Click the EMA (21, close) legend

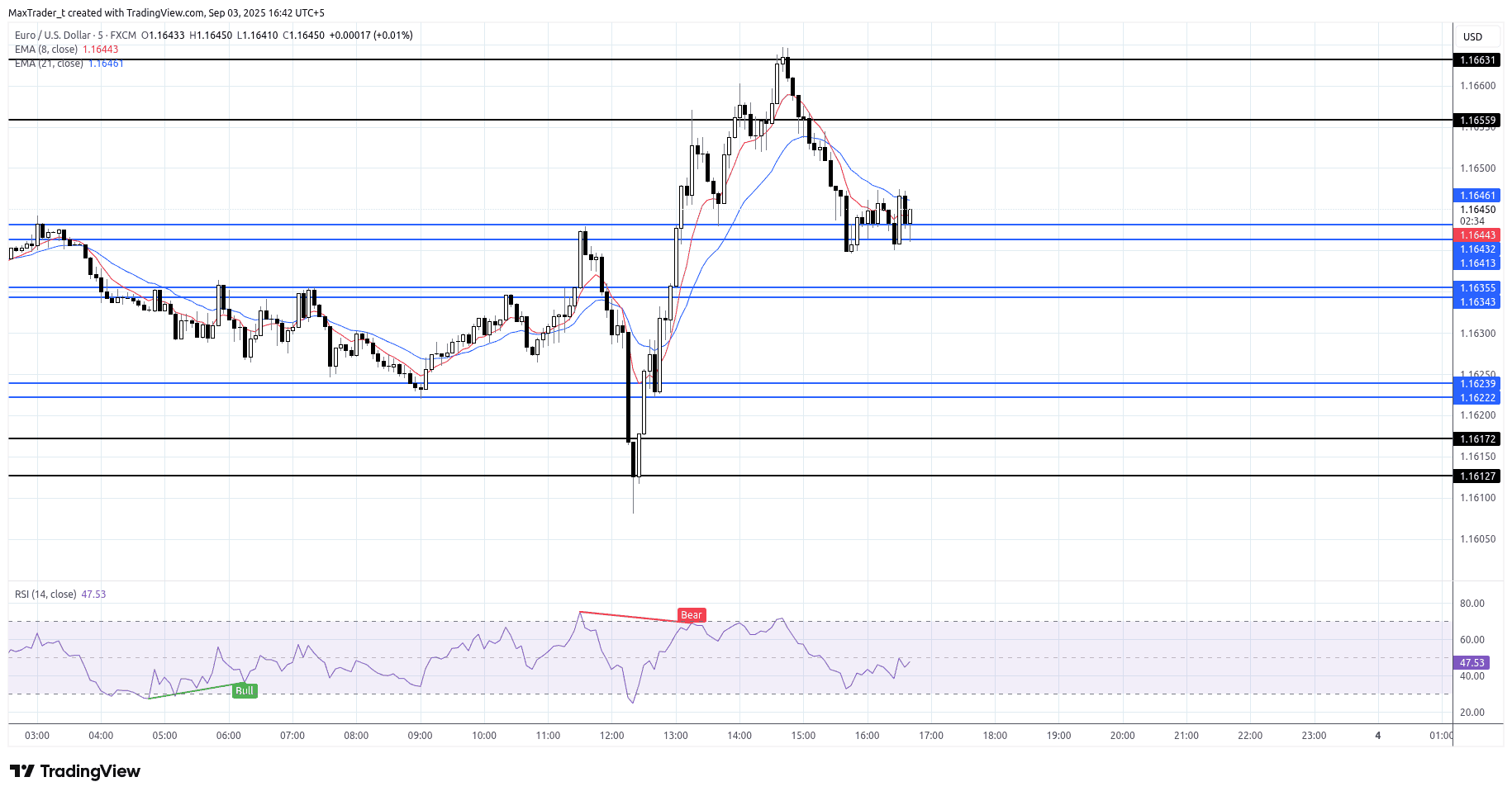(x=49, y=64)
